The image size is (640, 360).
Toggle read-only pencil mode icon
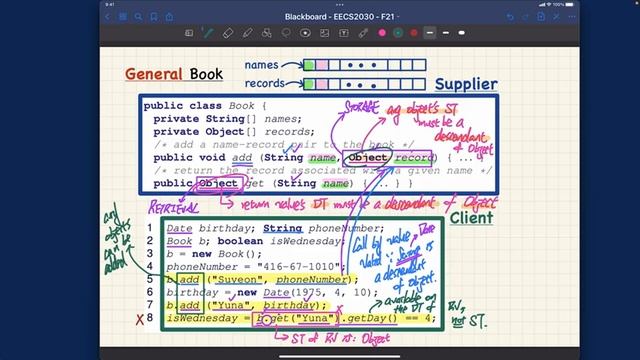click(x=556, y=17)
